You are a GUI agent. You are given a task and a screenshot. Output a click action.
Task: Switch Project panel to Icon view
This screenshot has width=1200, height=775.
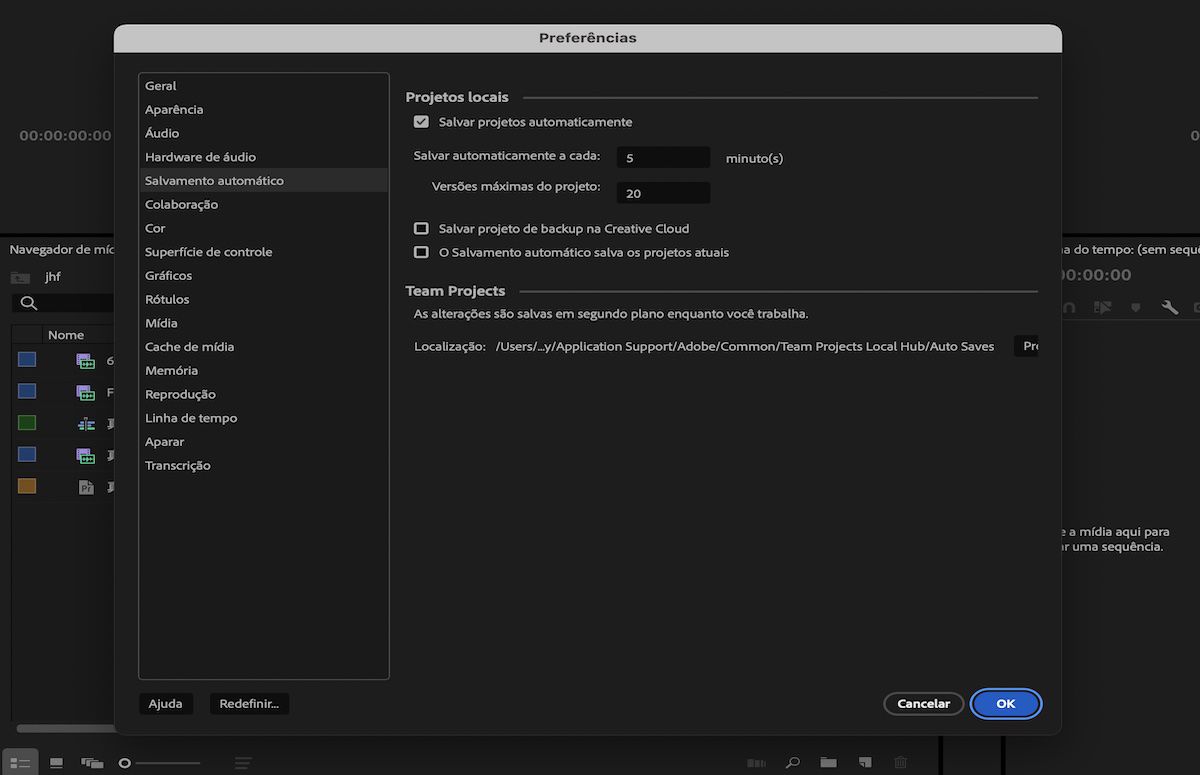click(54, 762)
